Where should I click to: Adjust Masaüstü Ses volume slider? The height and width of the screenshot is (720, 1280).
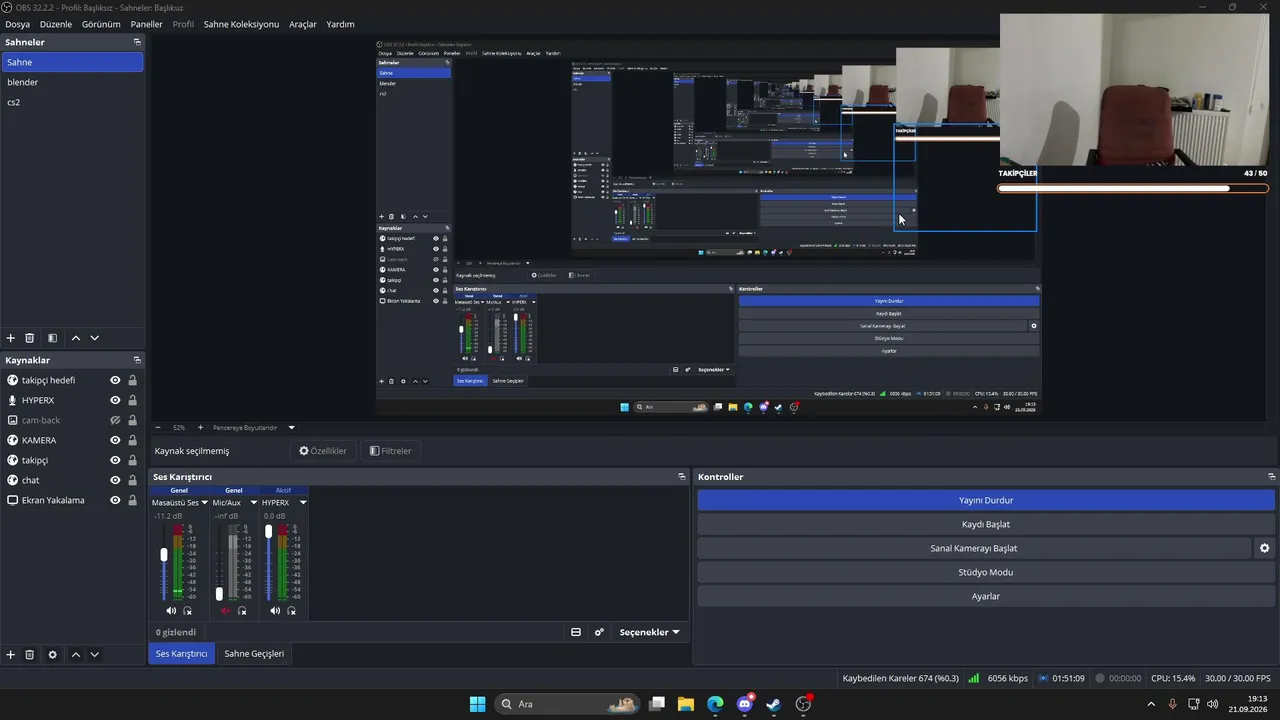point(164,555)
